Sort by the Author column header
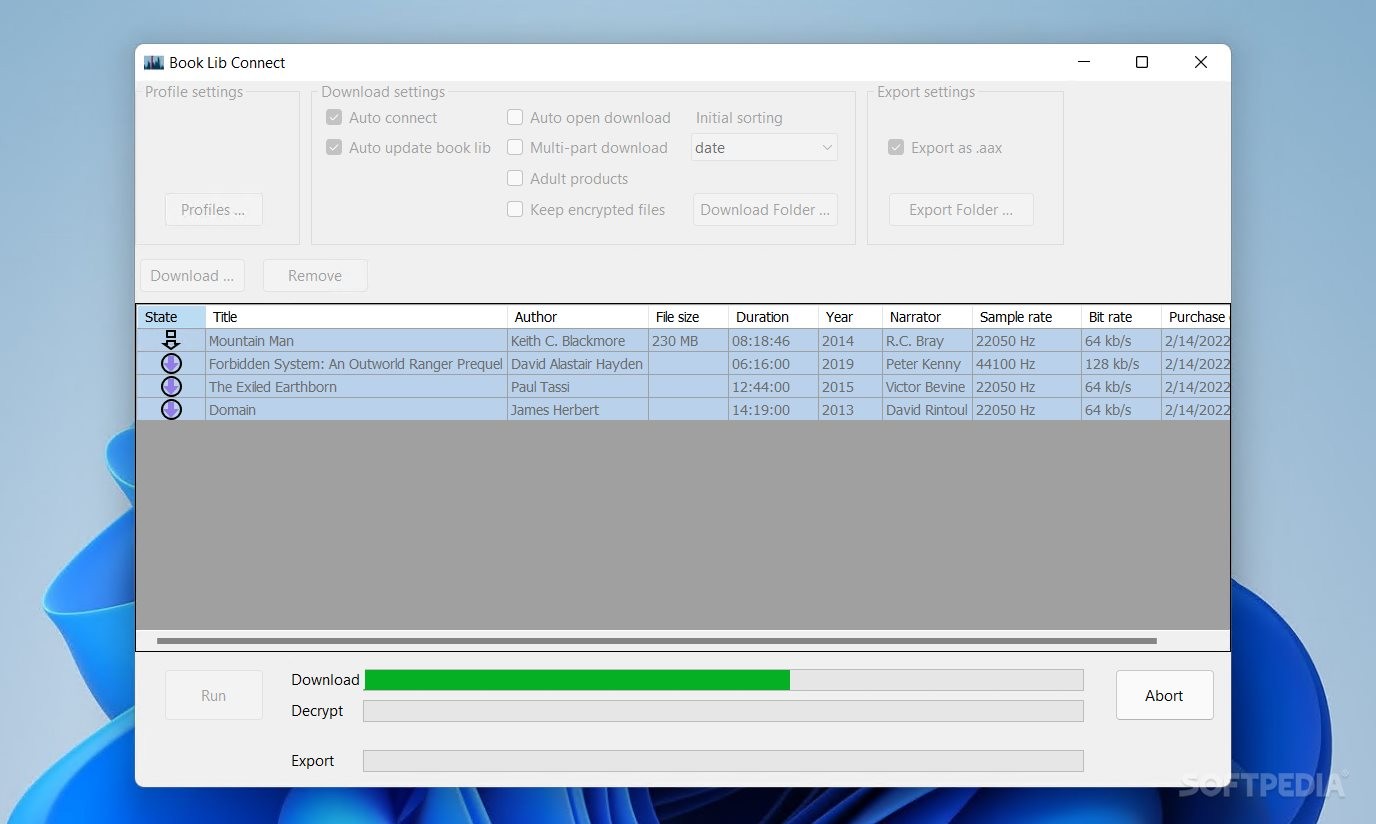Screen dimensions: 1376x824 point(577,317)
